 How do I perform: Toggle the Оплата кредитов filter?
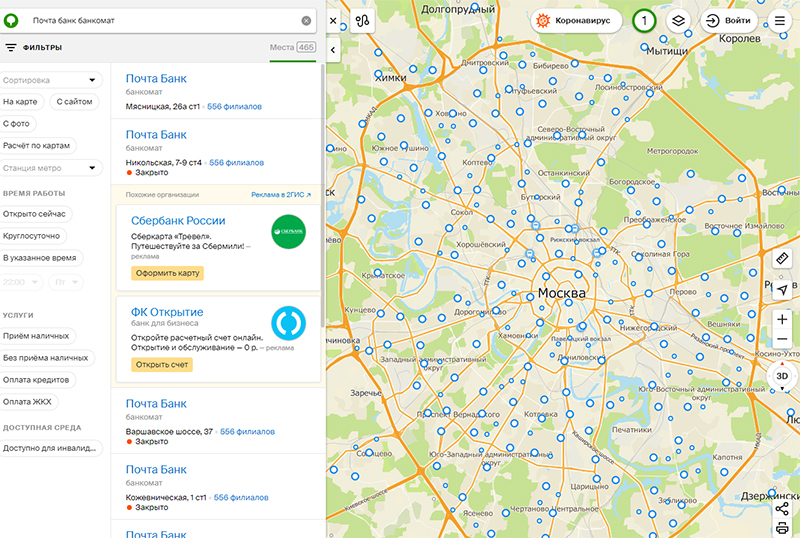[36, 380]
